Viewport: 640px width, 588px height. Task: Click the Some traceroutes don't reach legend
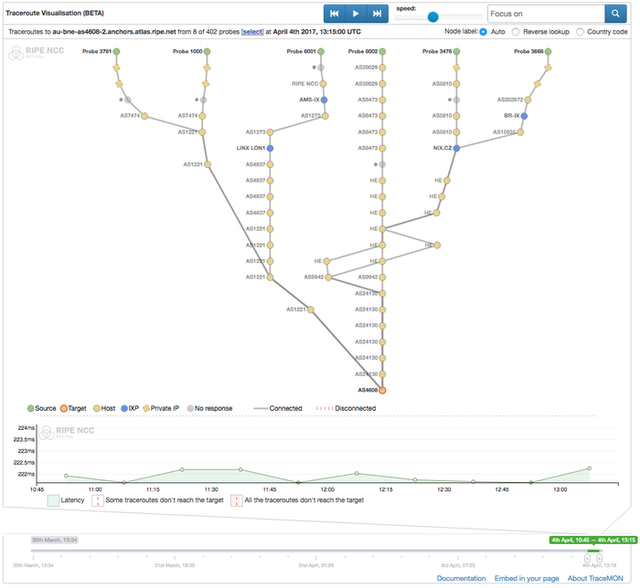click(158, 500)
